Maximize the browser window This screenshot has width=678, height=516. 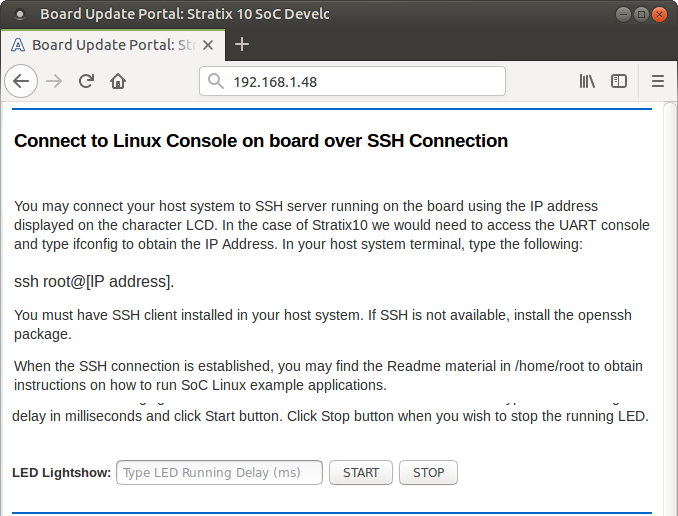coord(641,14)
